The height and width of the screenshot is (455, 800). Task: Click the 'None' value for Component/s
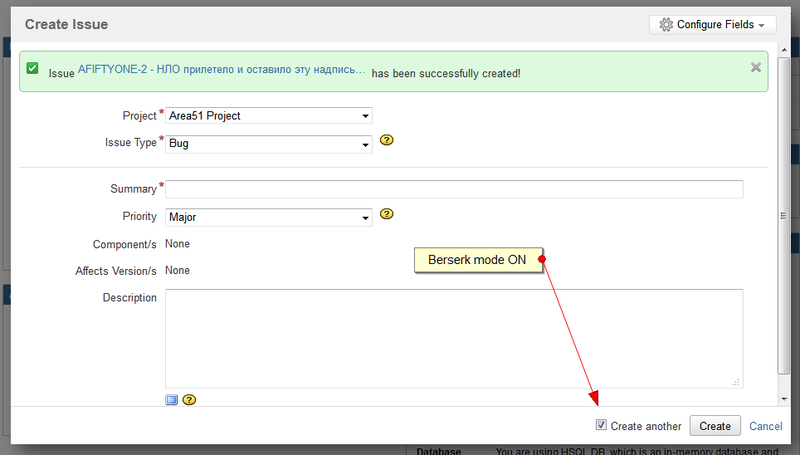pos(177,244)
